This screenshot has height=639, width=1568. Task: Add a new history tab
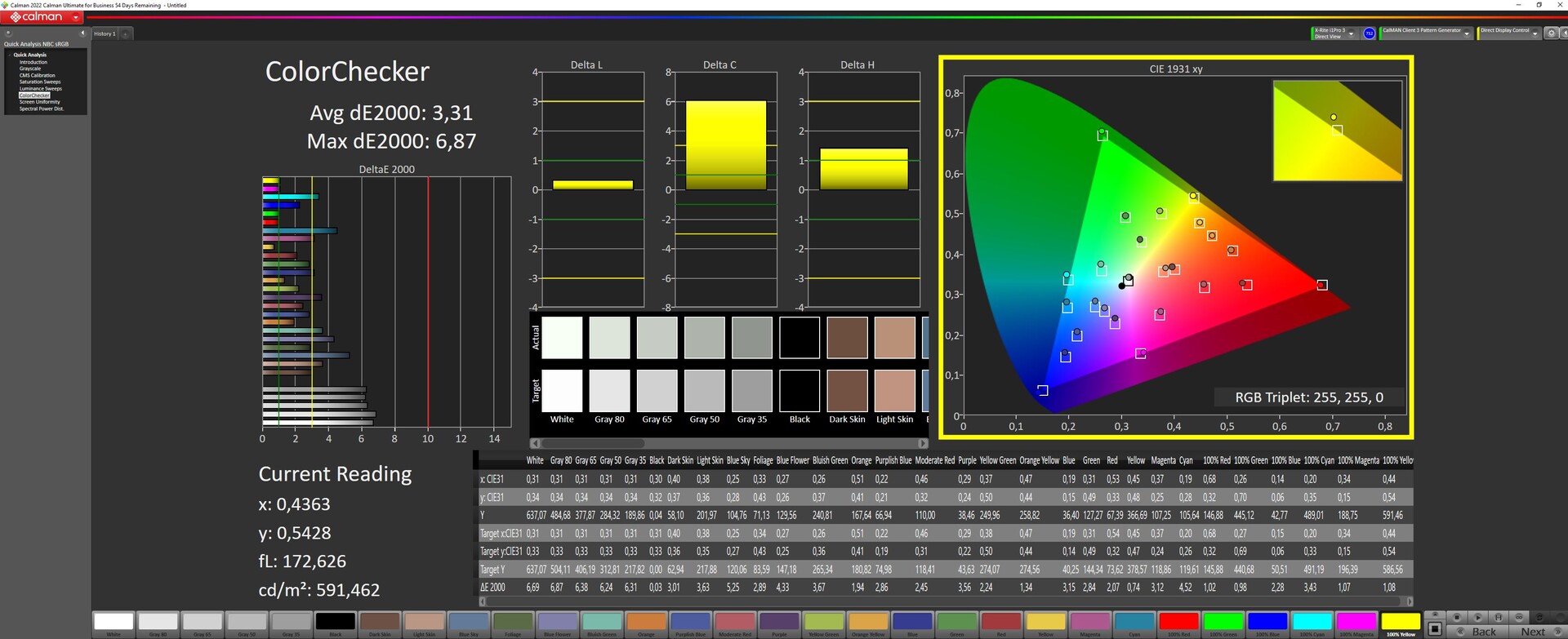point(126,34)
